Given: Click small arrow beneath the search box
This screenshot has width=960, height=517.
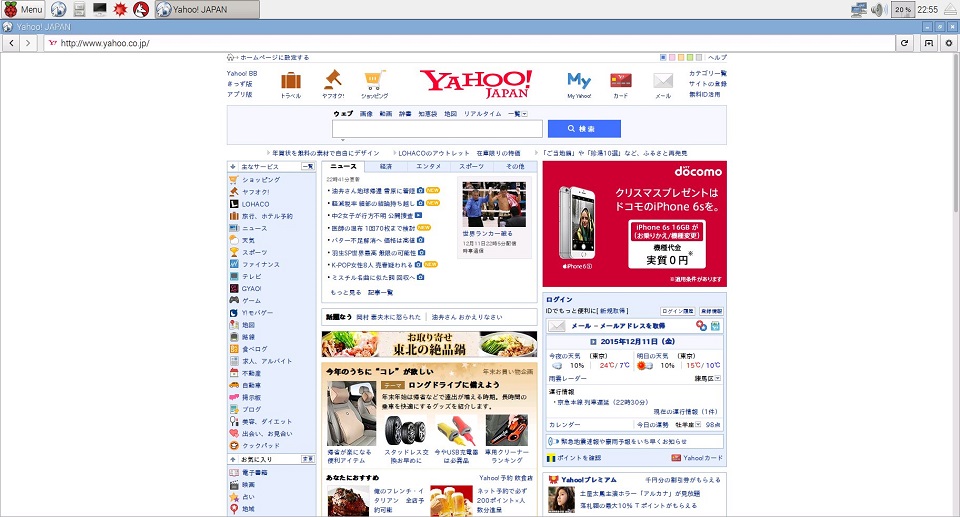Looking at the screenshot, I should click(x=342, y=140).
